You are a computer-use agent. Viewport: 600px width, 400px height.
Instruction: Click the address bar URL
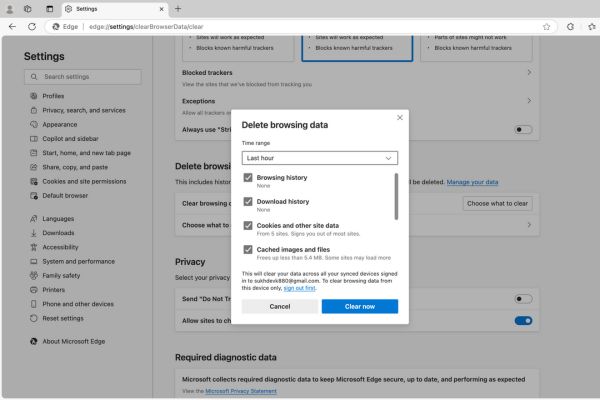pos(146,27)
